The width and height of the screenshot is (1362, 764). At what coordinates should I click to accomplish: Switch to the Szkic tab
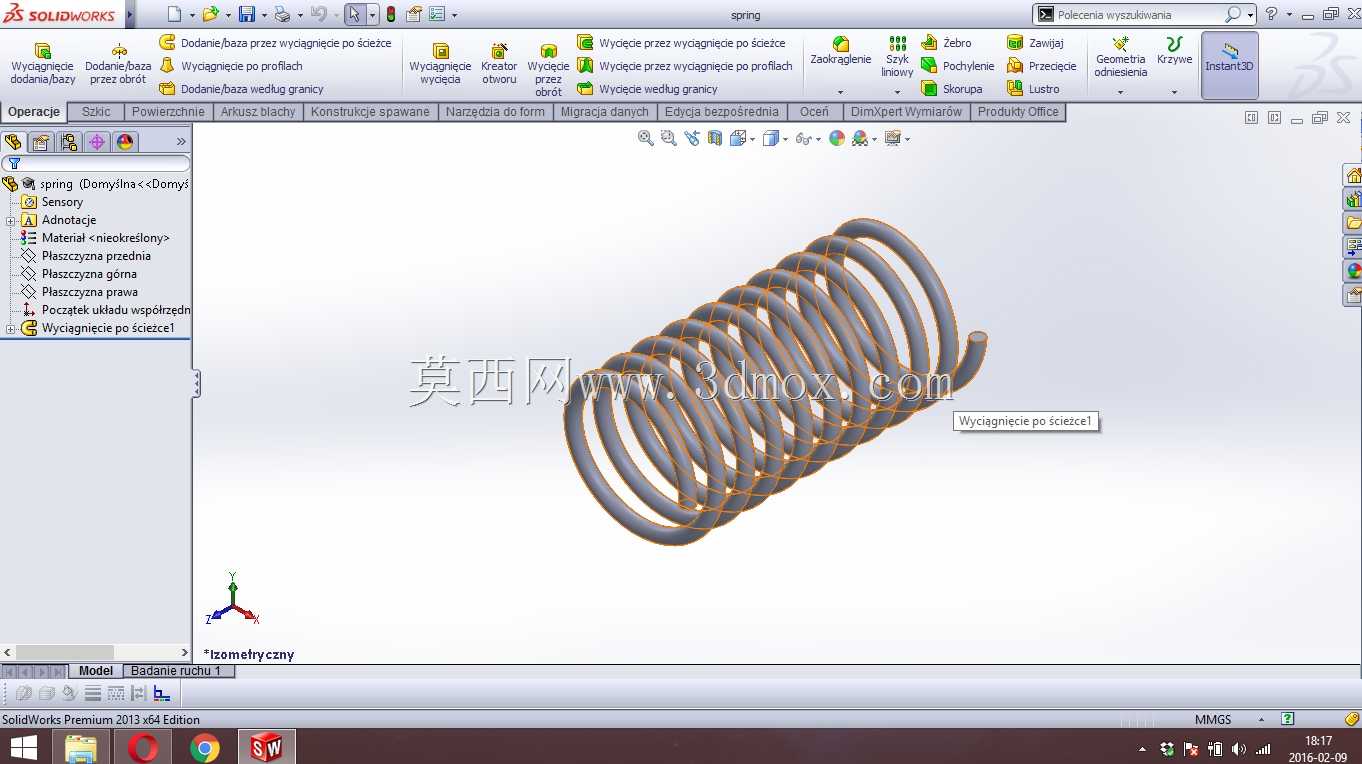(96, 112)
